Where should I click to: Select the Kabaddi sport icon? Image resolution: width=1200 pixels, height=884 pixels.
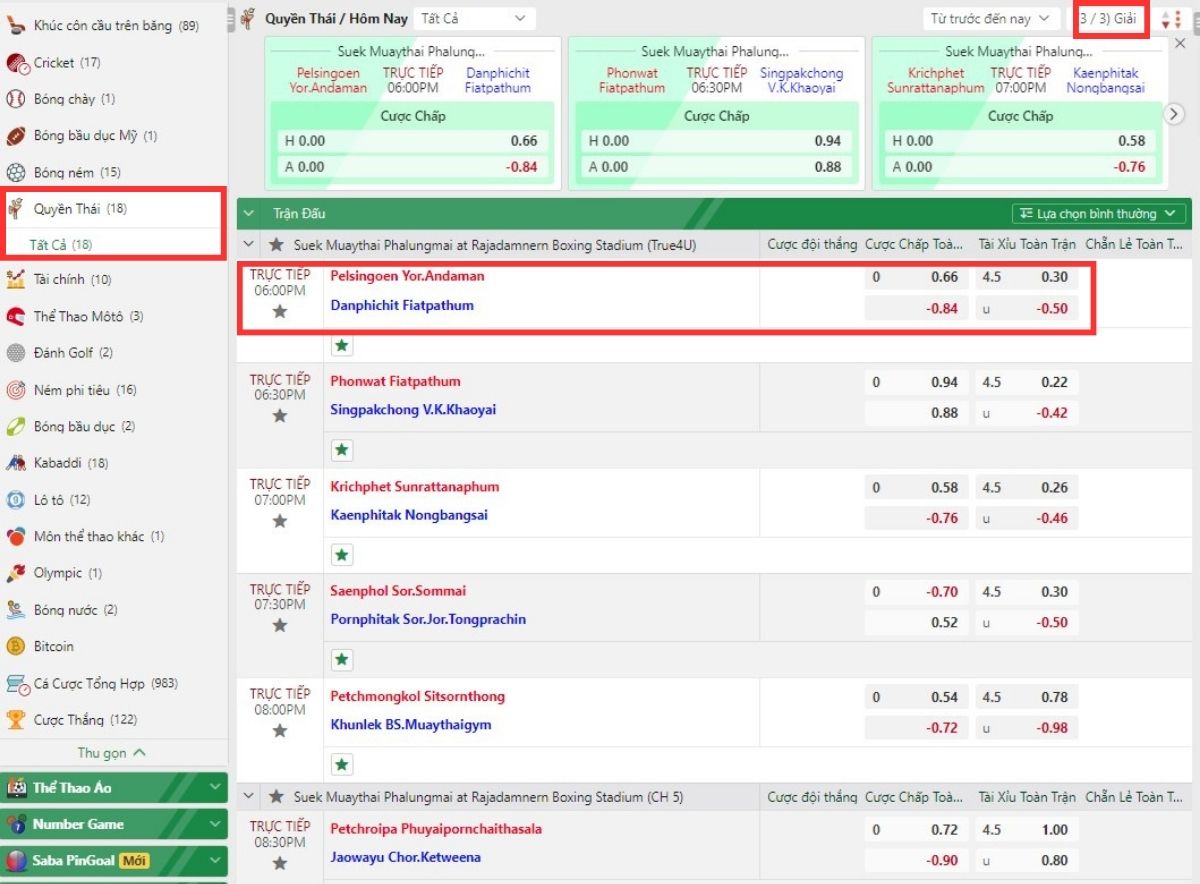pos(16,463)
